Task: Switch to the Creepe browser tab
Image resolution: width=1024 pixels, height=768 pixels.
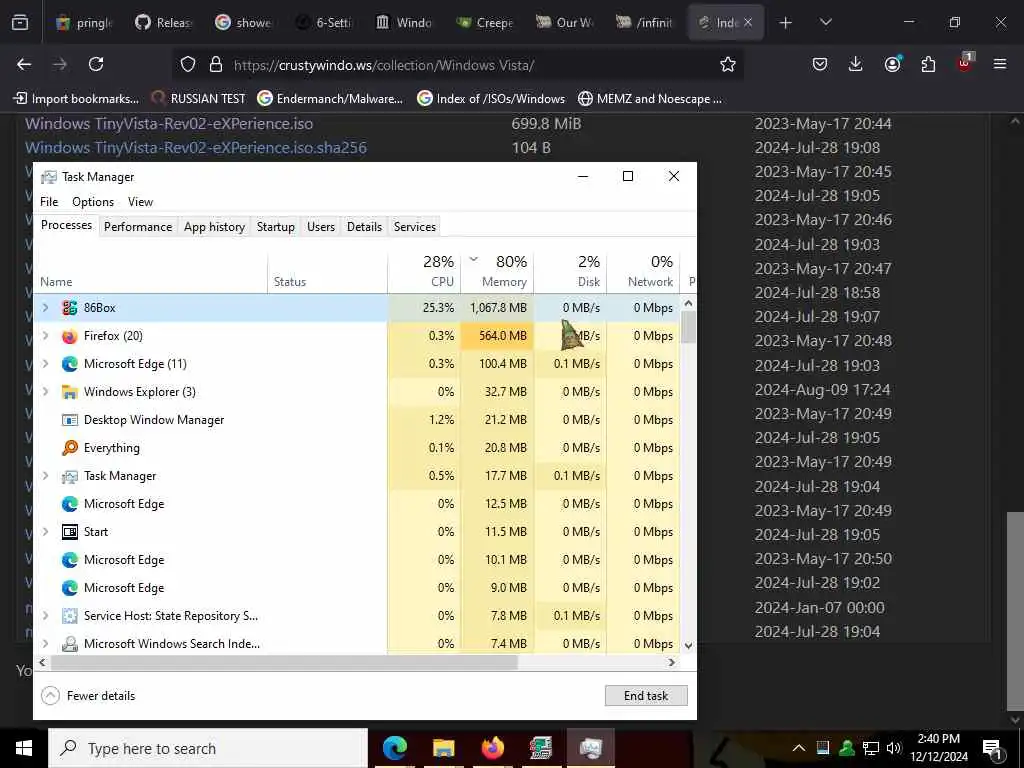Action: 485,23
